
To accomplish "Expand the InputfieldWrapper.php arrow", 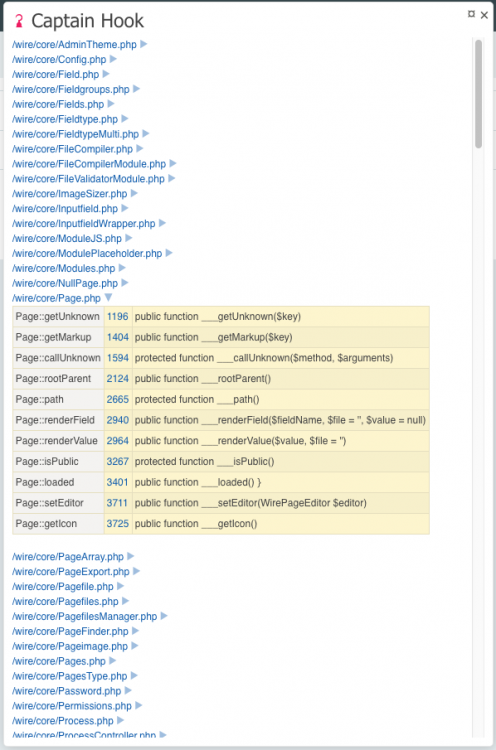I will tap(163, 223).
